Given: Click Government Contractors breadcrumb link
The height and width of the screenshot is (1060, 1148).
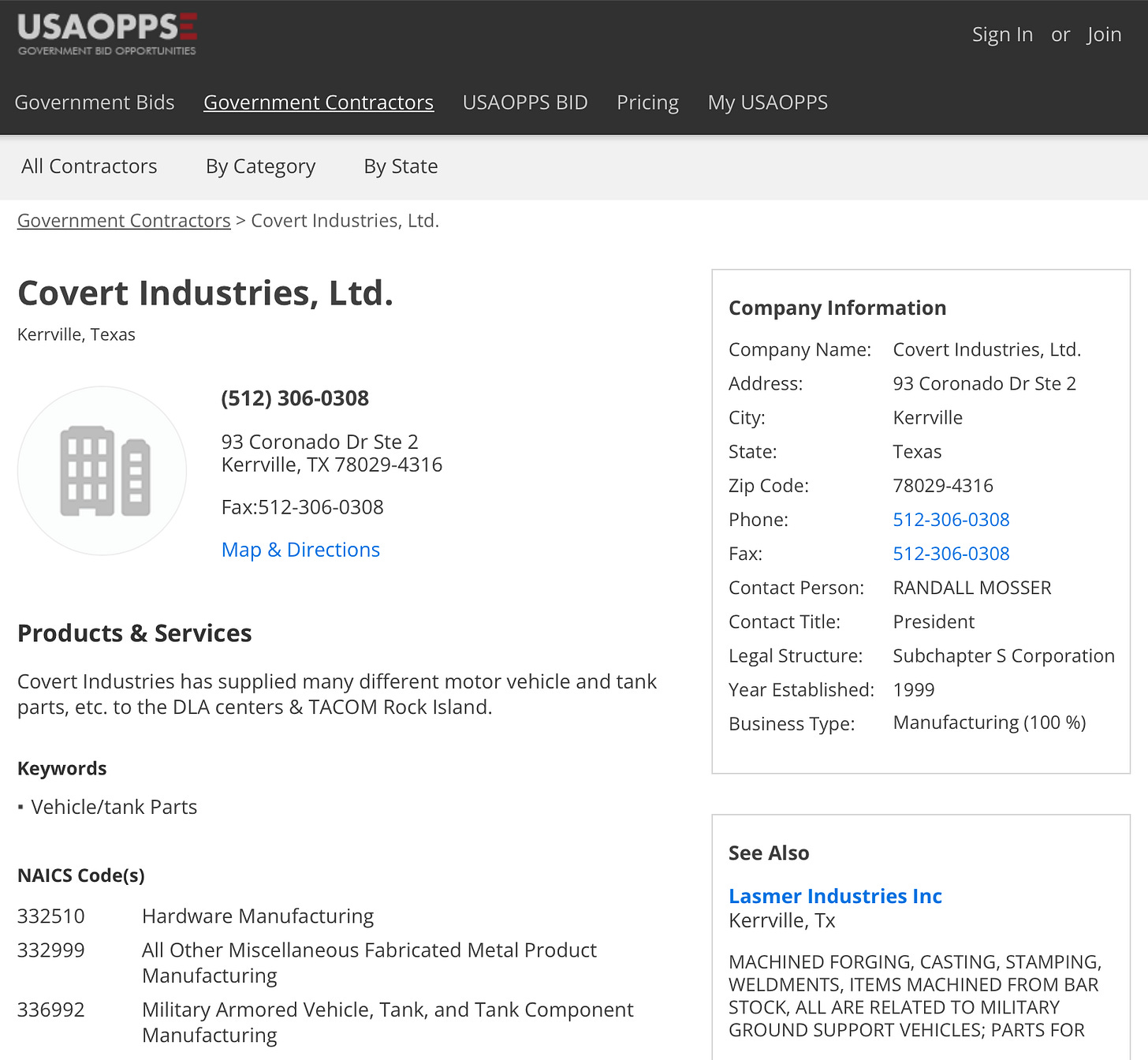Looking at the screenshot, I should (124, 221).
